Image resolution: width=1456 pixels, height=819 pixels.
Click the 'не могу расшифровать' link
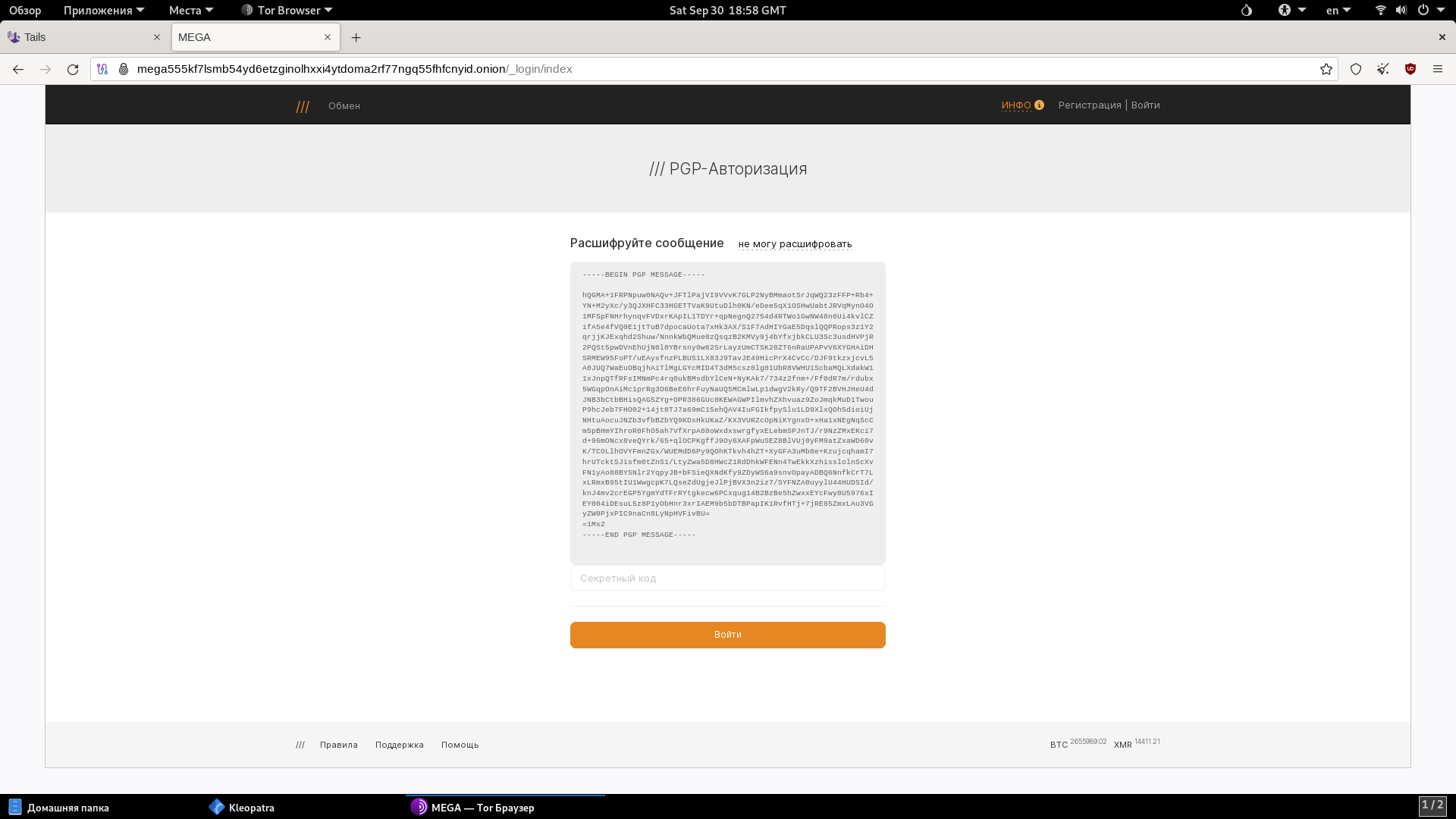tap(794, 244)
